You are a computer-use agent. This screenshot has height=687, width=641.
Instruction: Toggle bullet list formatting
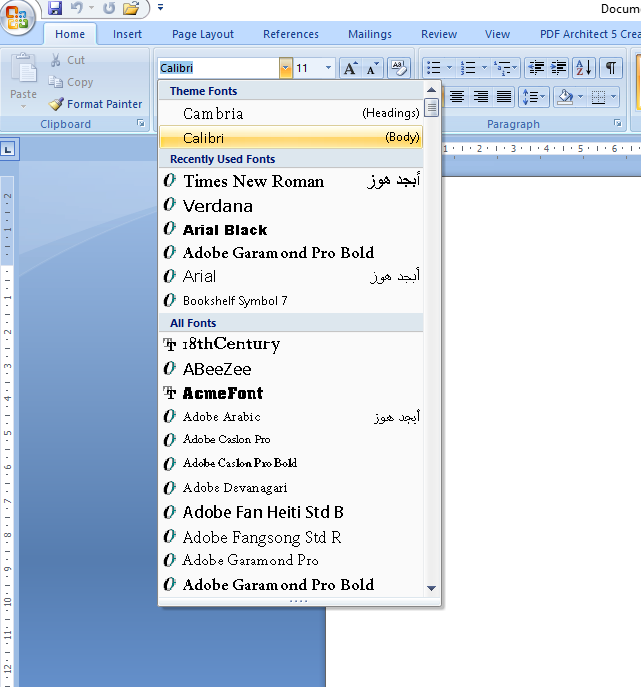433,68
